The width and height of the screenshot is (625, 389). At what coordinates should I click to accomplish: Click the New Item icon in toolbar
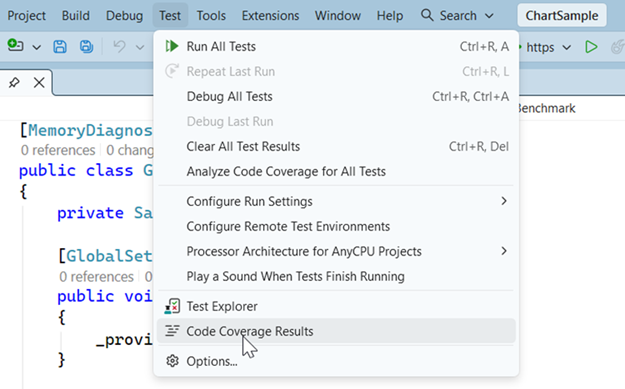15,45
